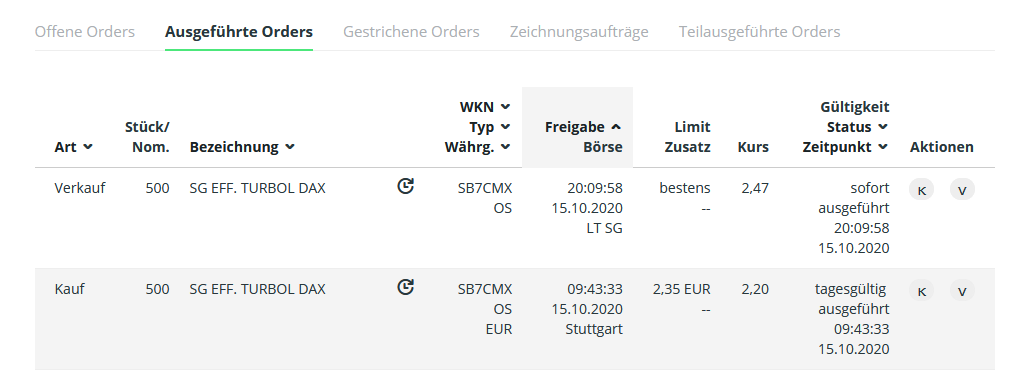Screen dimensions: 1016x375
Task: Switch to Offene Orders tab
Action: [x=85, y=32]
